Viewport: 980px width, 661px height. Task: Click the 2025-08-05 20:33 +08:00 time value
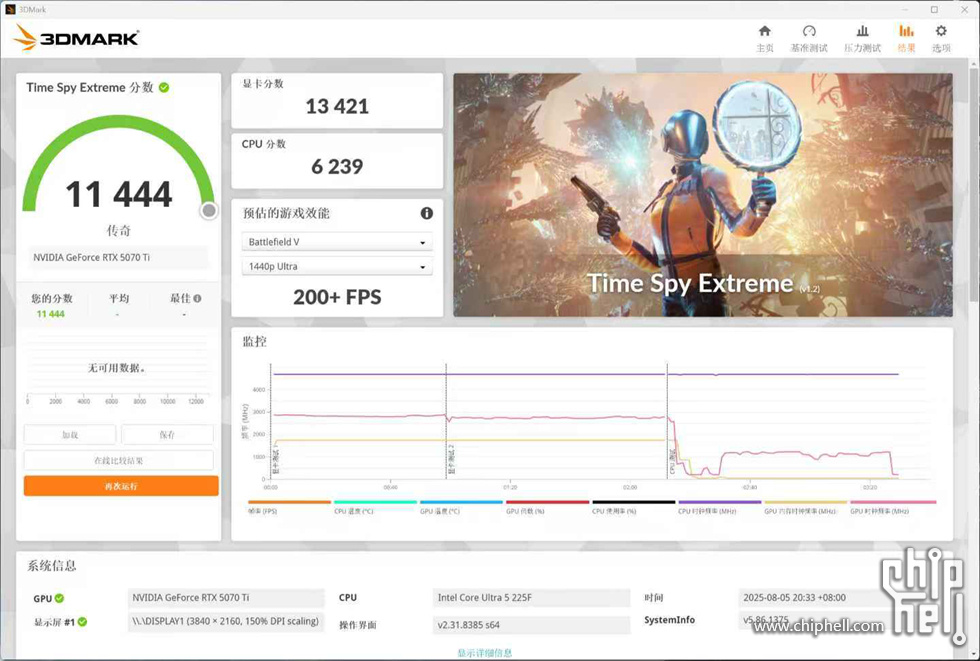pos(794,598)
